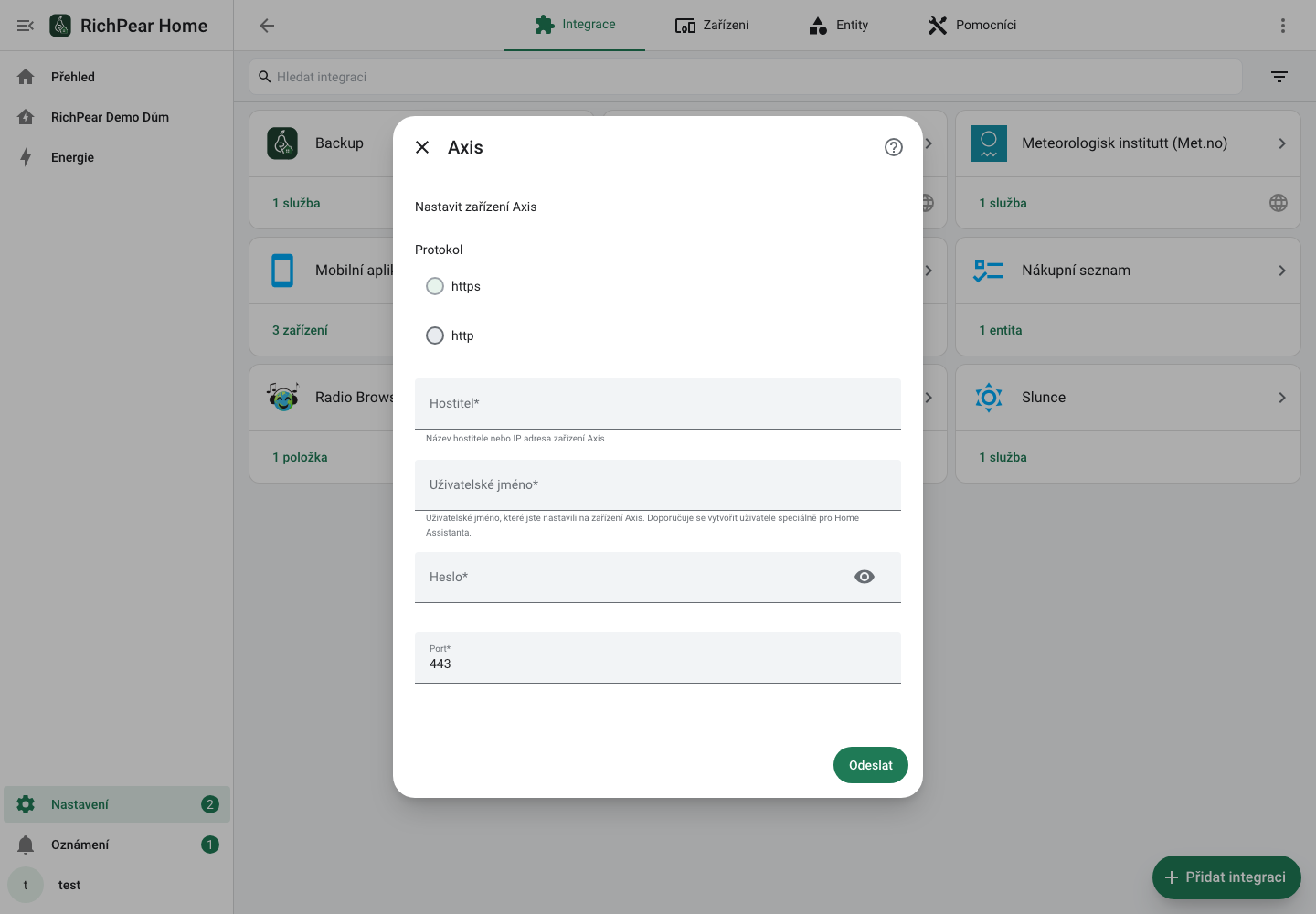The image size is (1316, 914).
Task: Click the Přidat integraci button
Action: pyautogui.click(x=1226, y=877)
